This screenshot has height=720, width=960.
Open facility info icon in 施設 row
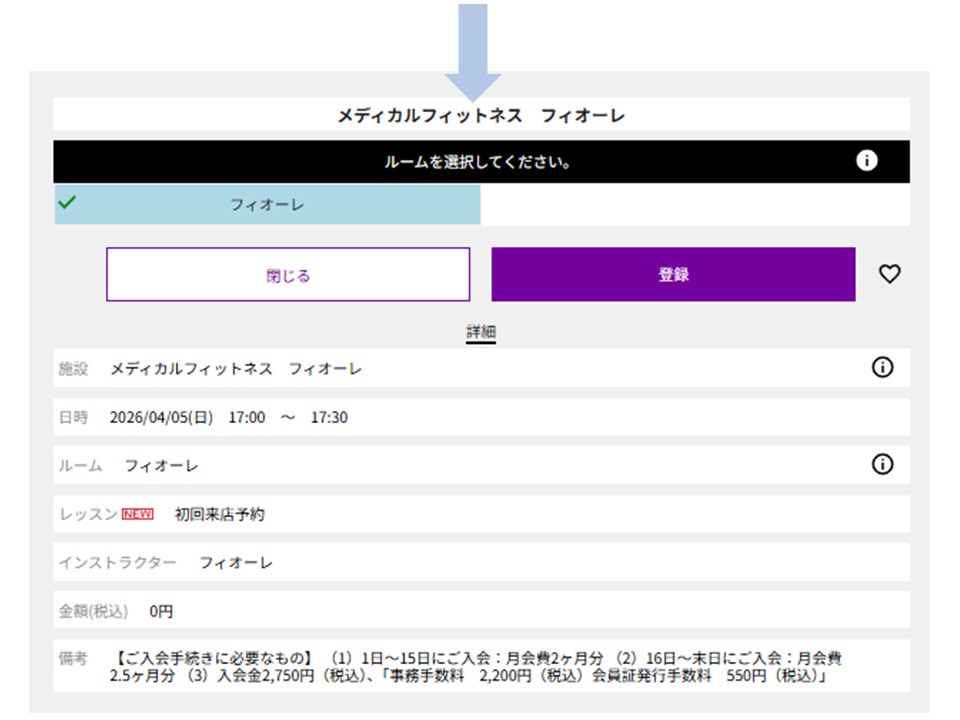(882, 368)
